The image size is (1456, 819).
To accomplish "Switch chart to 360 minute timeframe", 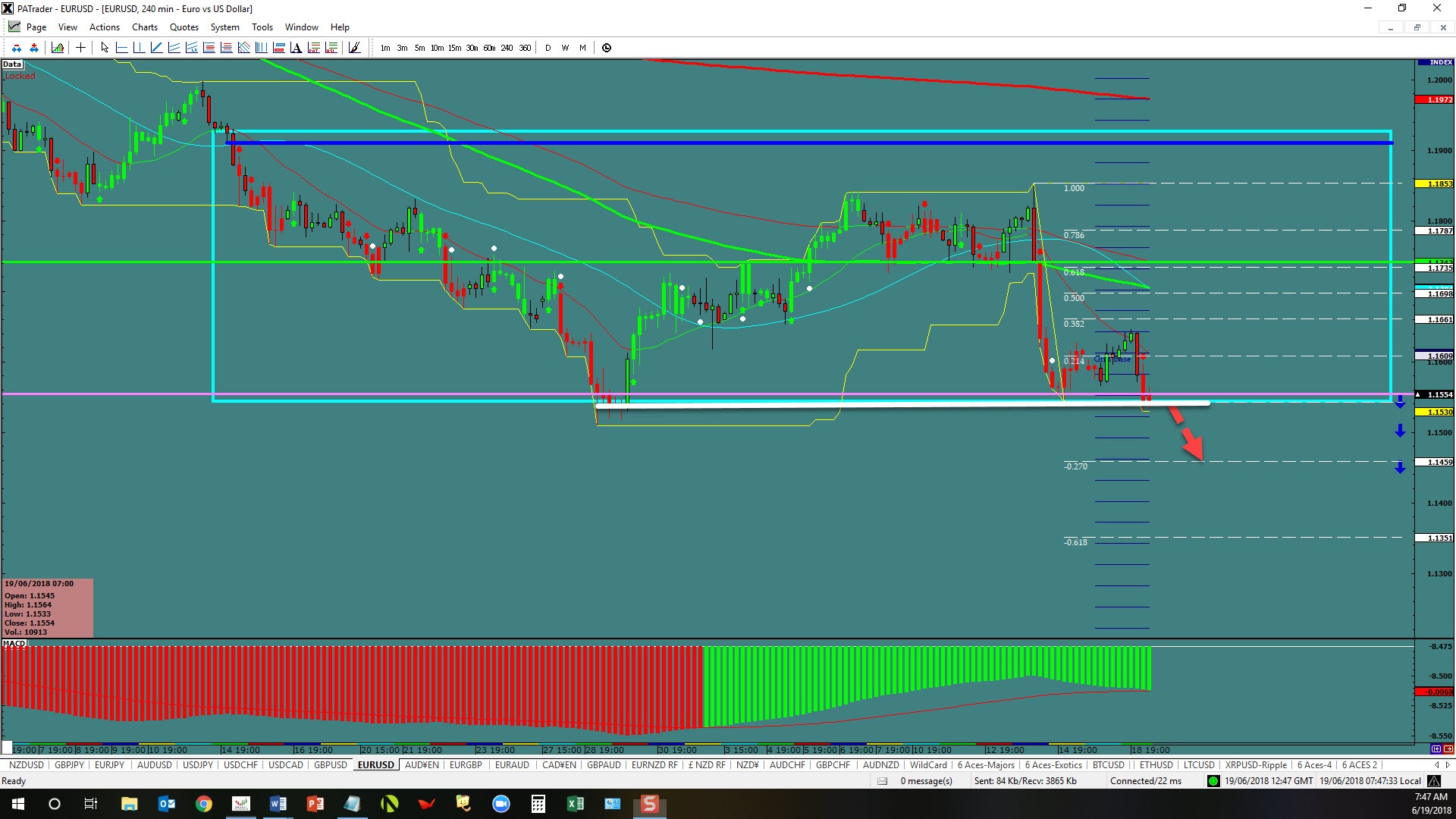I will [525, 48].
